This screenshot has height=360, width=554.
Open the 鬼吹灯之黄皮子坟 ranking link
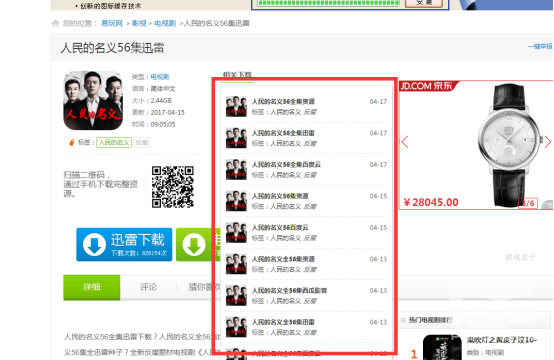[x=502, y=340]
